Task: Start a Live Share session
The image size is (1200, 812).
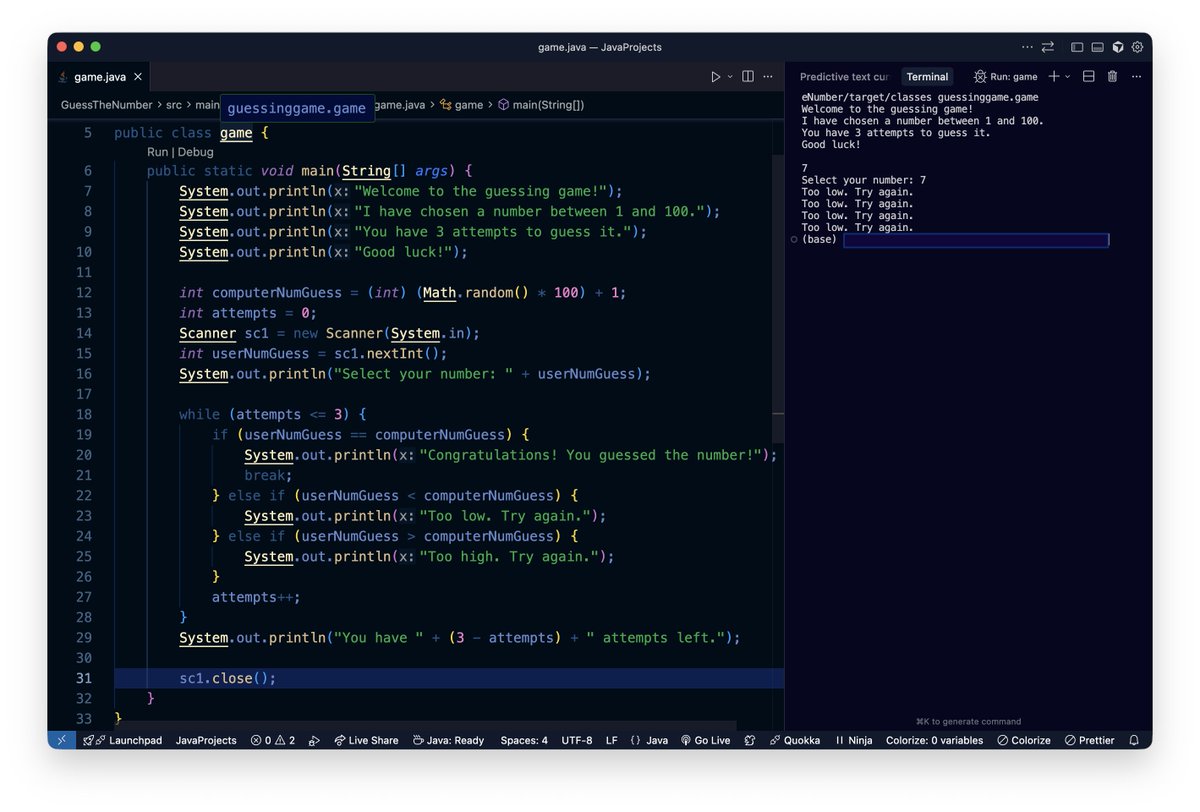Action: click(366, 740)
